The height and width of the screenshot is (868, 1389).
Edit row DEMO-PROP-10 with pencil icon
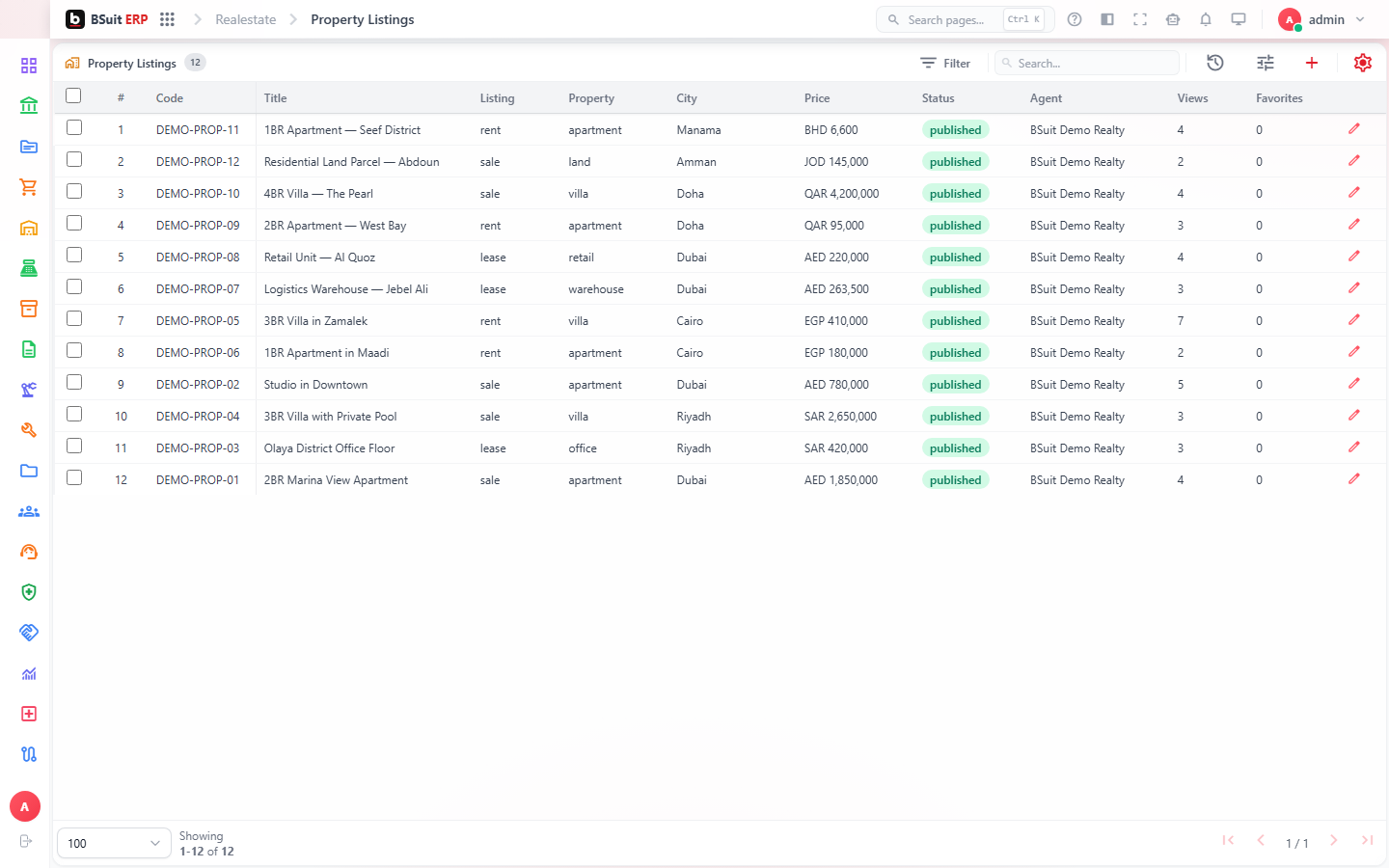[1354, 193]
